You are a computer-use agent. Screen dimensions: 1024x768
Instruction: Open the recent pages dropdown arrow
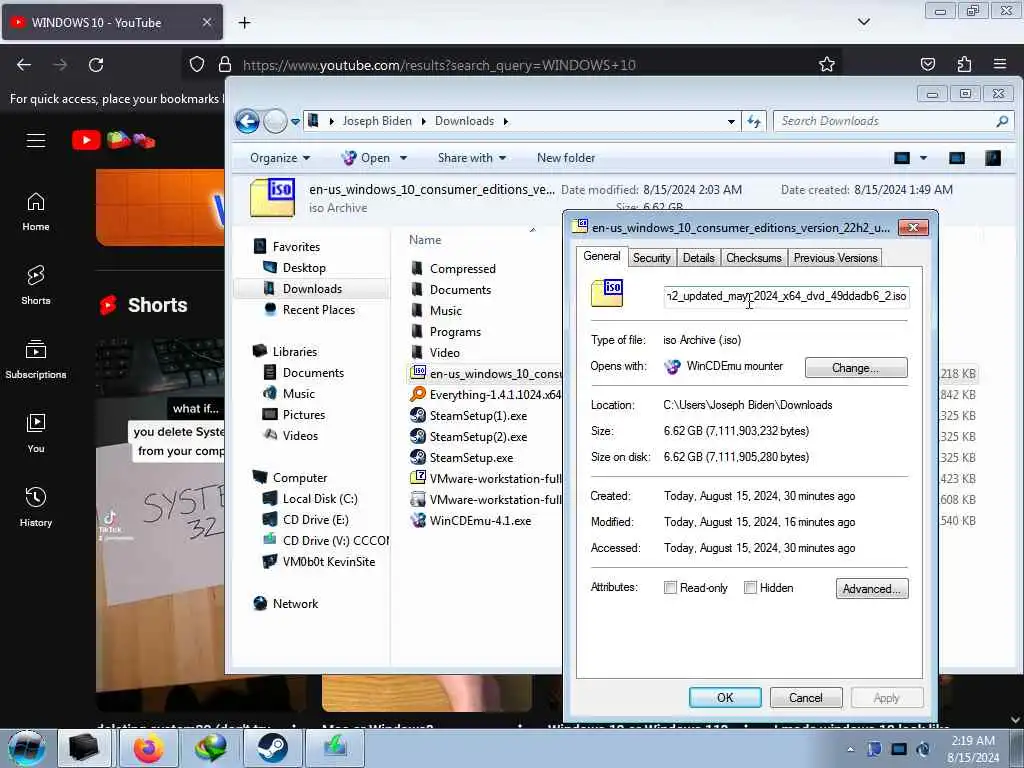[295, 121]
